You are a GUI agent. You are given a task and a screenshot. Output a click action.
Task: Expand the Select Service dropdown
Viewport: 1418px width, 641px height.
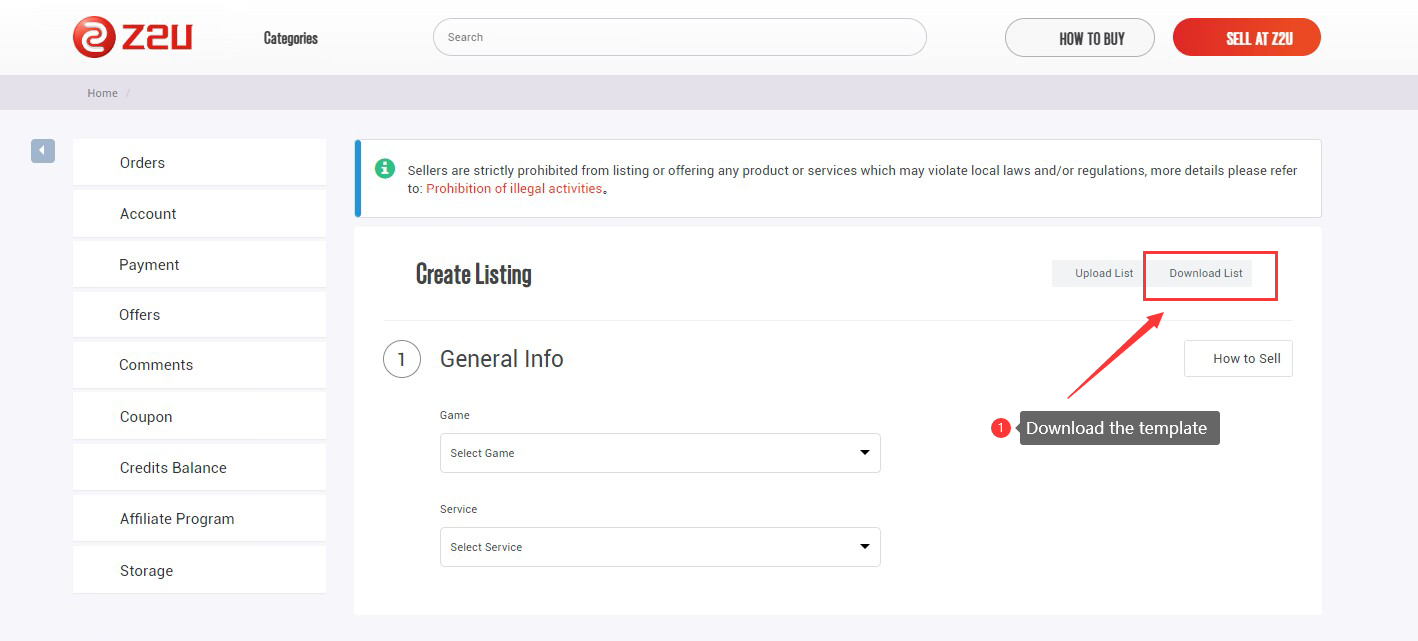(x=660, y=547)
